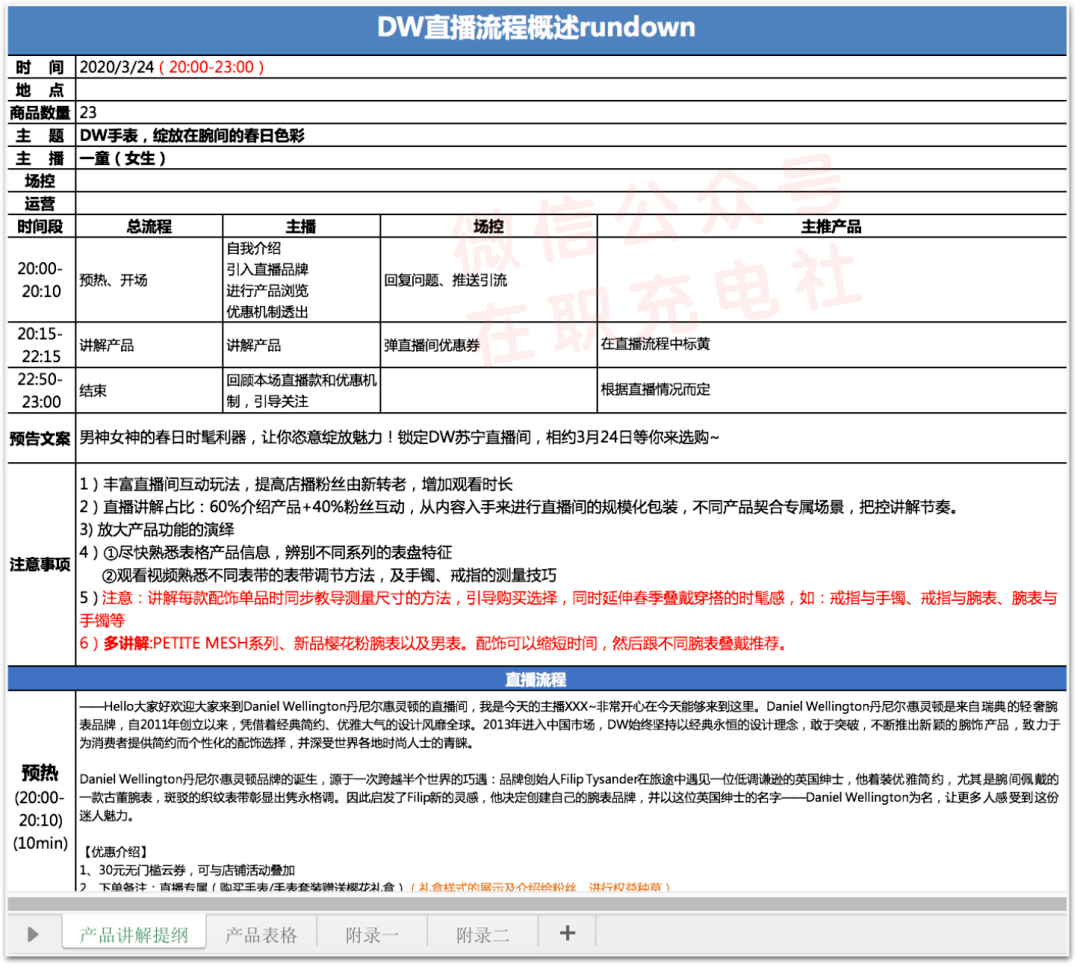1080x972 pixels.
Task: Select the 直播流程 section header bar
Action: click(537, 679)
